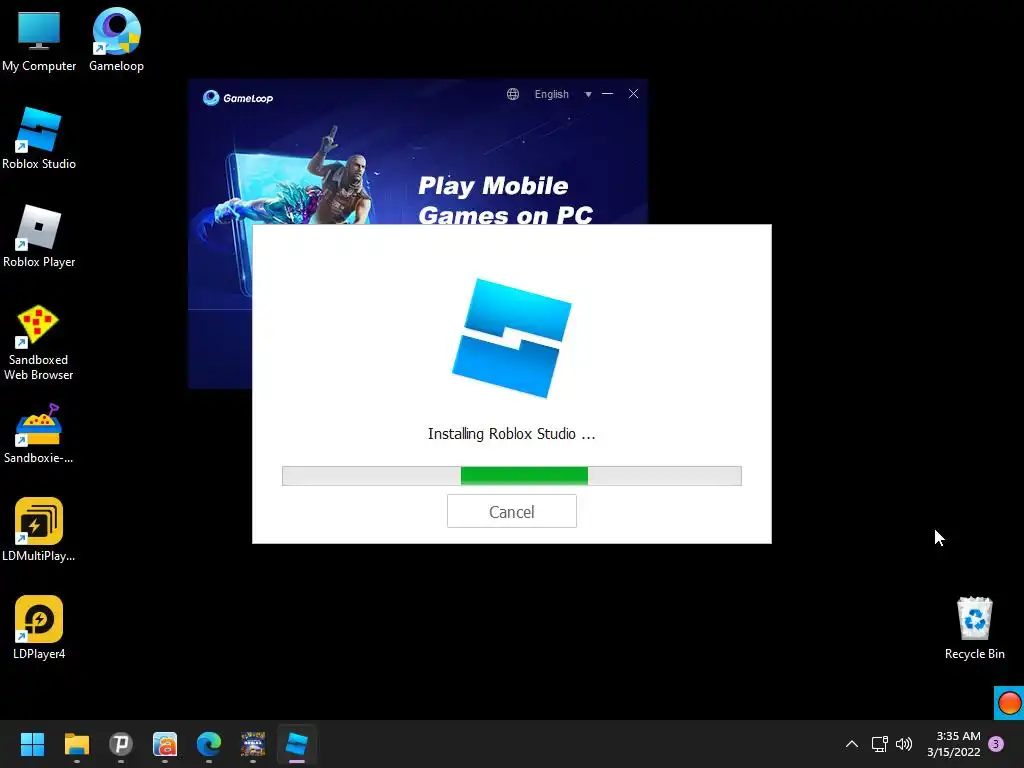Click the Roblox Studio logo in installer
This screenshot has height=768, width=1024.
[x=512, y=338]
